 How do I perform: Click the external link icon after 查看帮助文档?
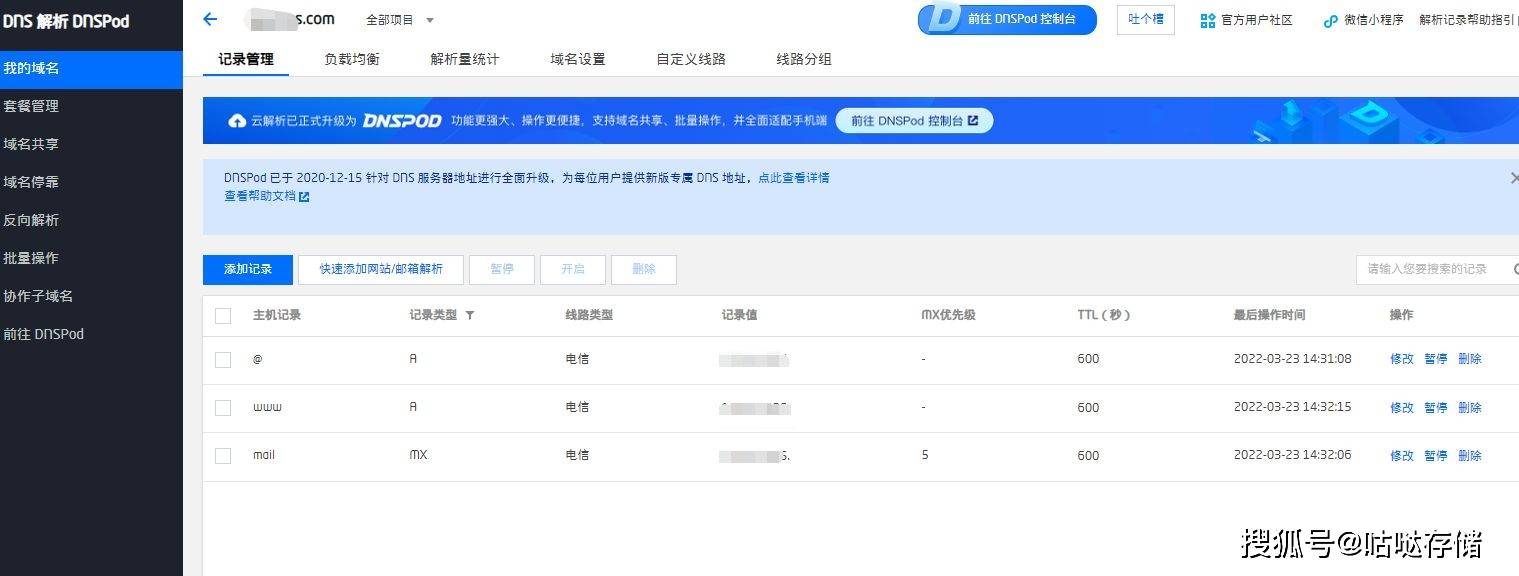(304, 197)
